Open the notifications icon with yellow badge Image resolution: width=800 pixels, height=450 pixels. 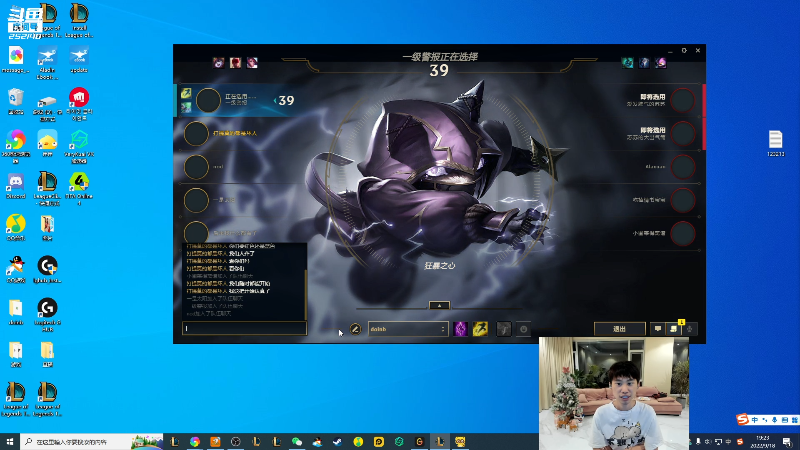coord(674,329)
